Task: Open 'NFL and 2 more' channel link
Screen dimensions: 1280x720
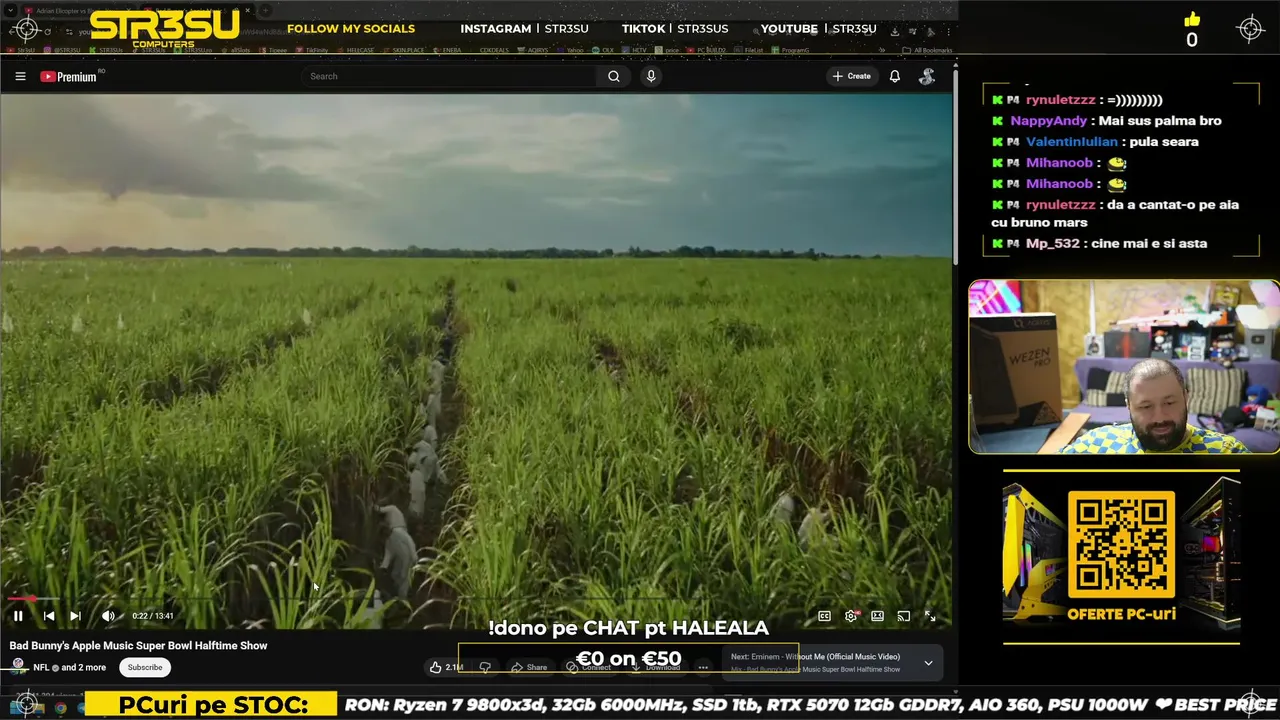Action: tap(69, 667)
